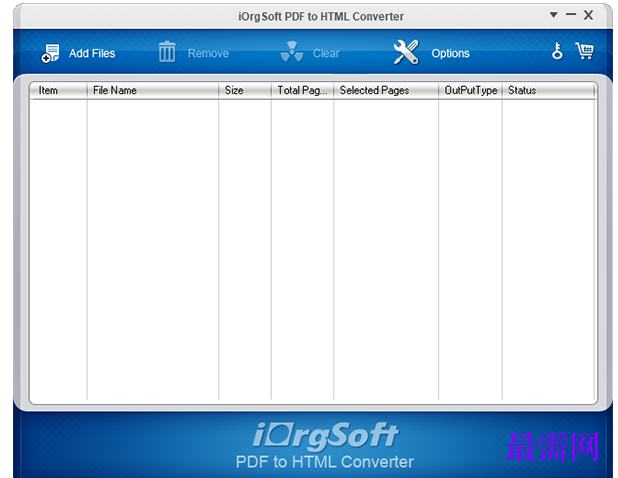Screen dimensions: 618x478
Task: Click the Selected Pages column header
Action: [386, 91]
